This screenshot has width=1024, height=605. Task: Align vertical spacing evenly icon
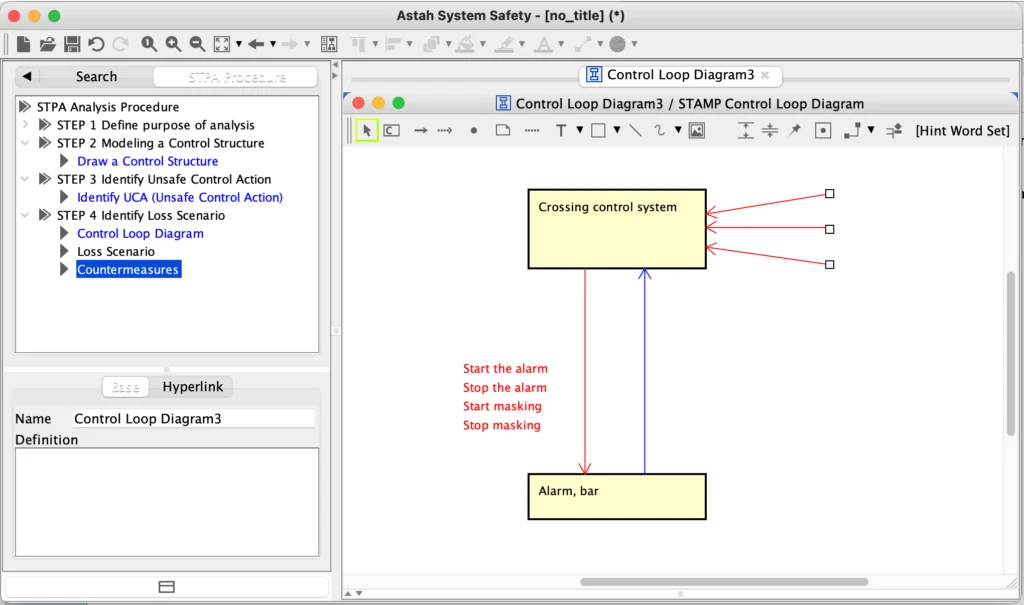[x=746, y=130]
